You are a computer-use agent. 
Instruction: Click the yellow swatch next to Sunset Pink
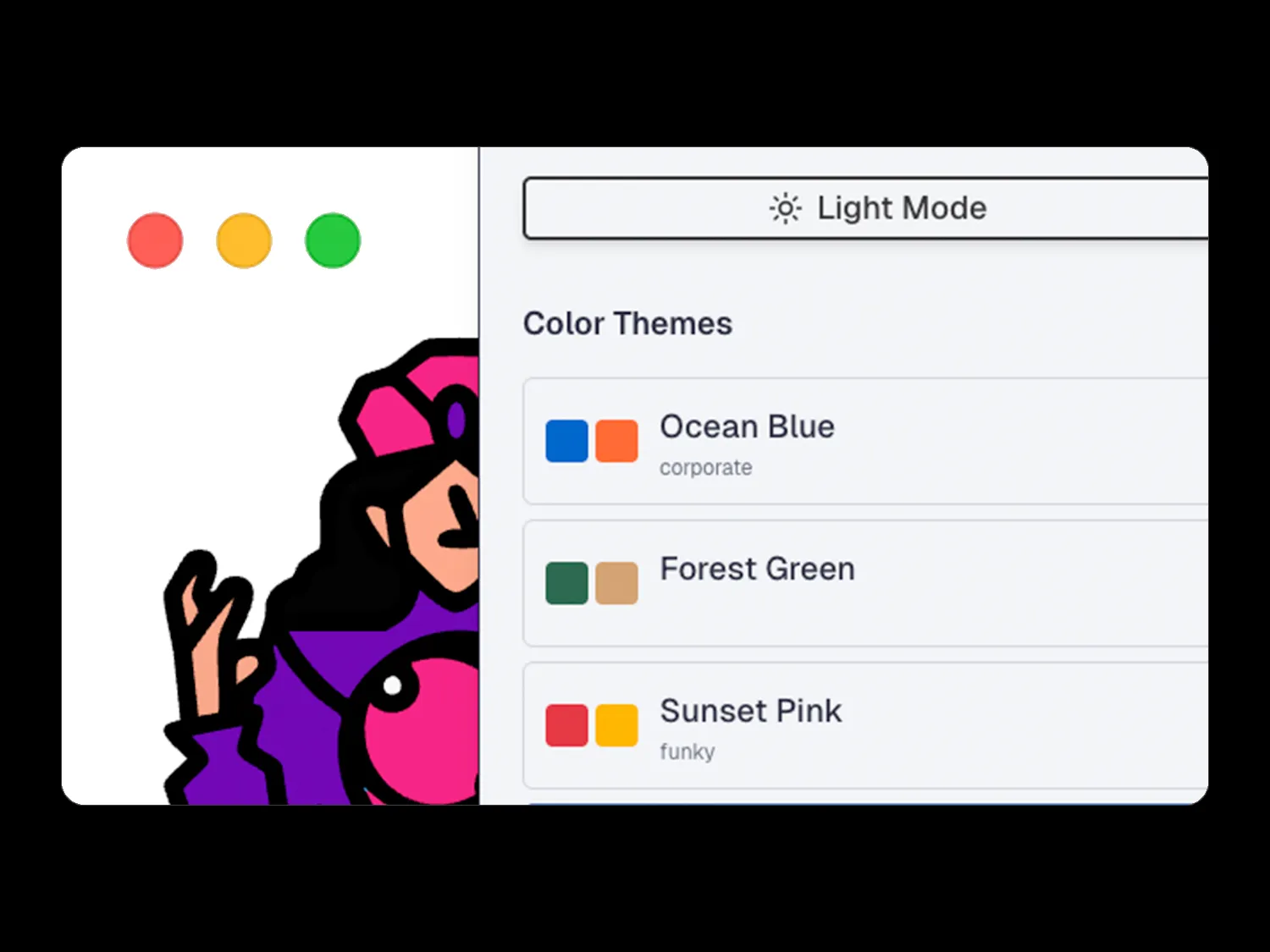pyautogui.click(x=617, y=724)
